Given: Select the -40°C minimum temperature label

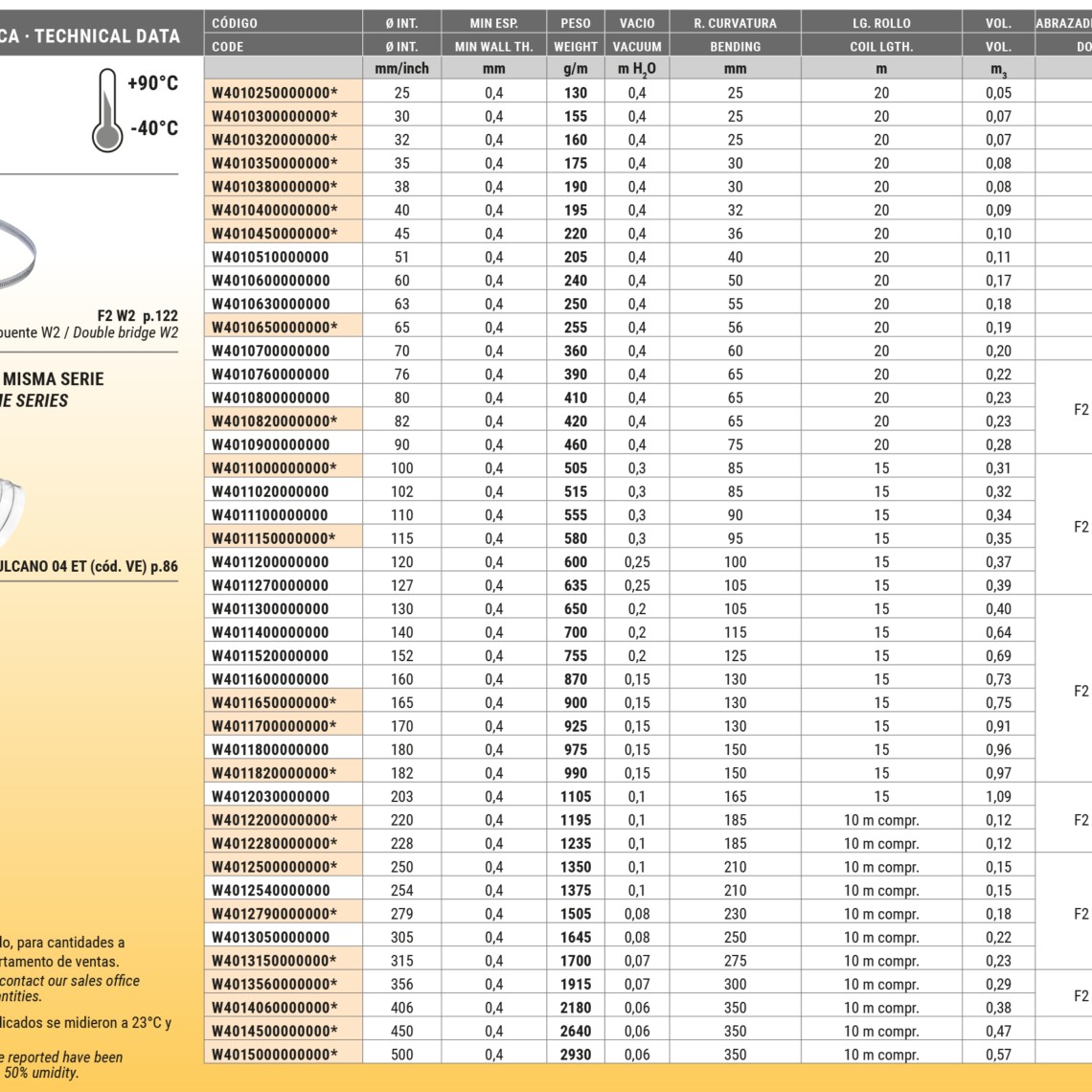Looking at the screenshot, I should tap(153, 128).
